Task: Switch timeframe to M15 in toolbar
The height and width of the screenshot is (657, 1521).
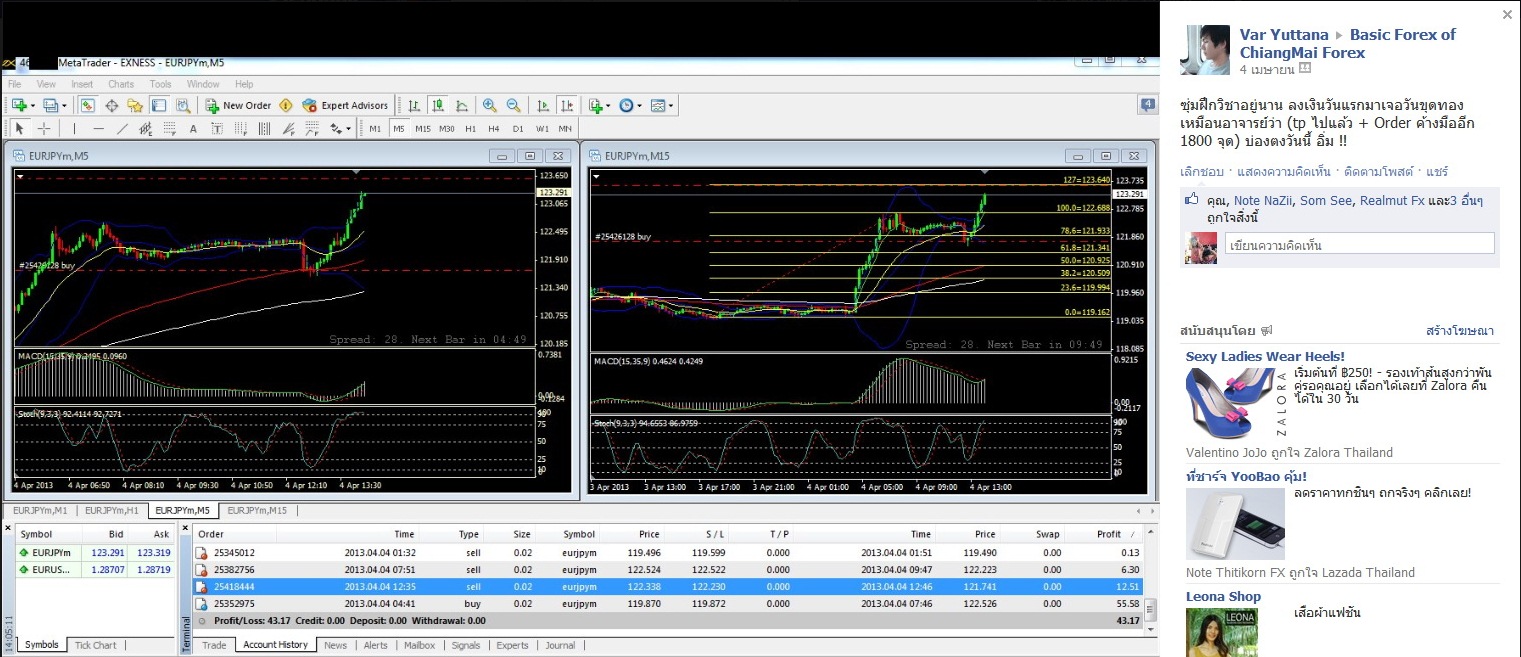Action: click(422, 129)
